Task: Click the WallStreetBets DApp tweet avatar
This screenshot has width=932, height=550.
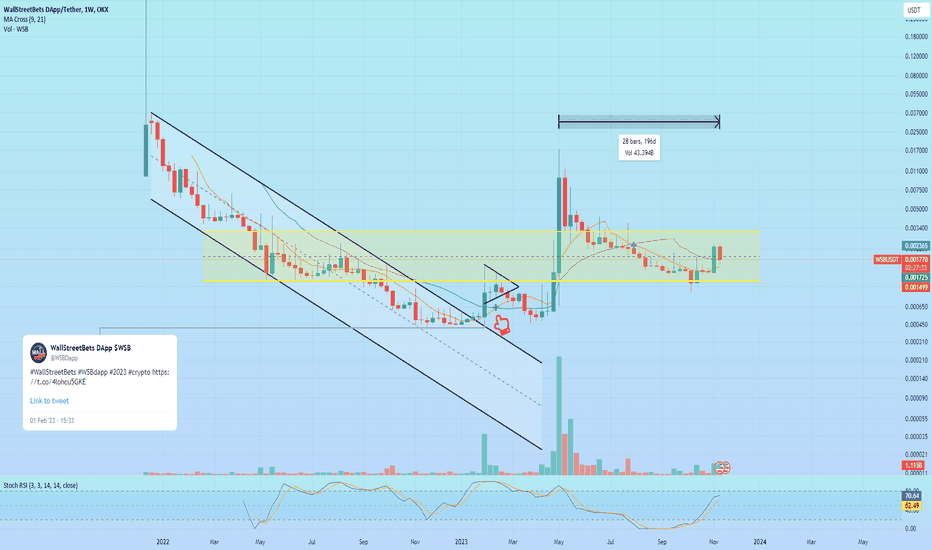Action: tap(38, 352)
